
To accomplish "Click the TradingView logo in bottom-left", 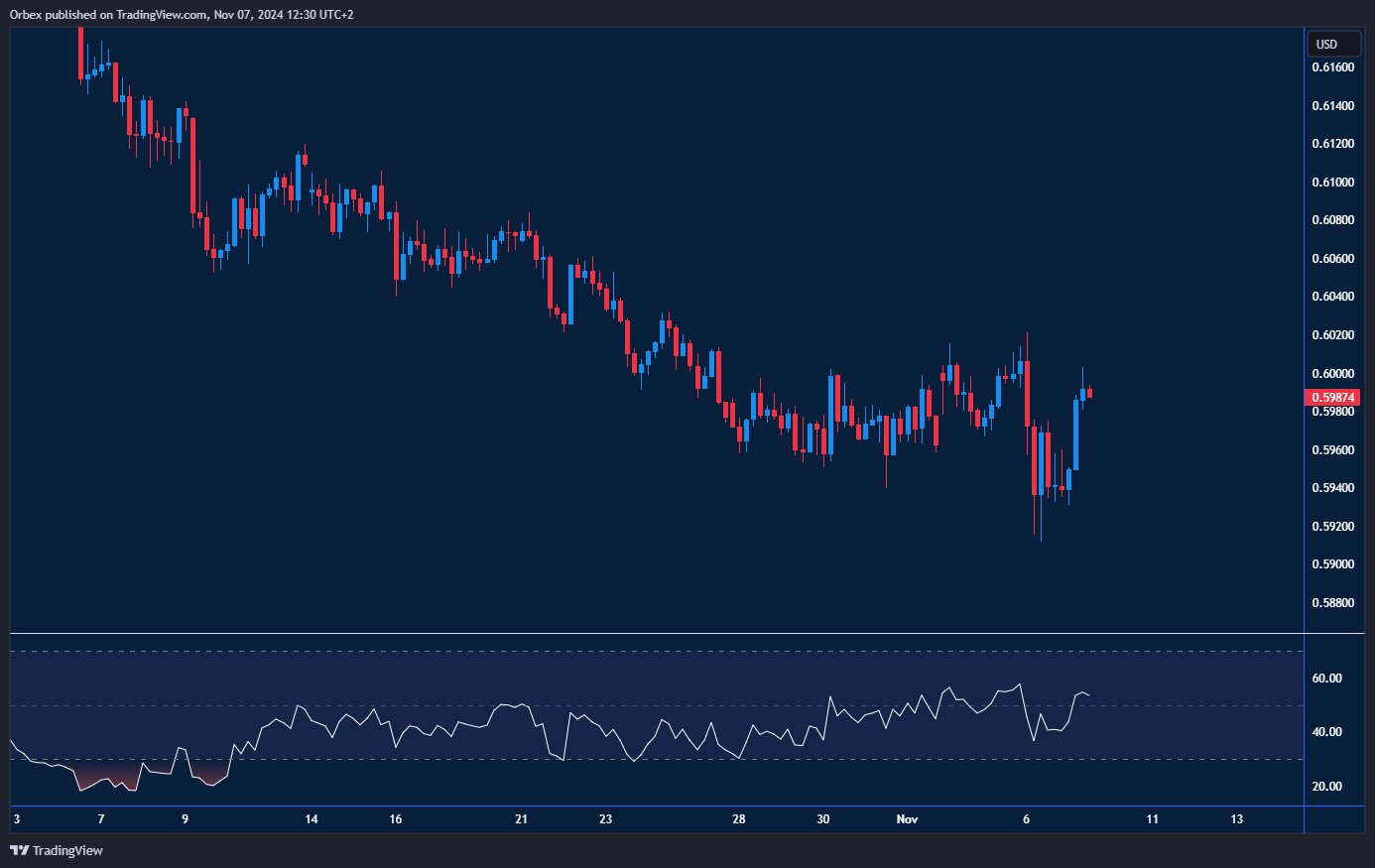I will coord(56,850).
